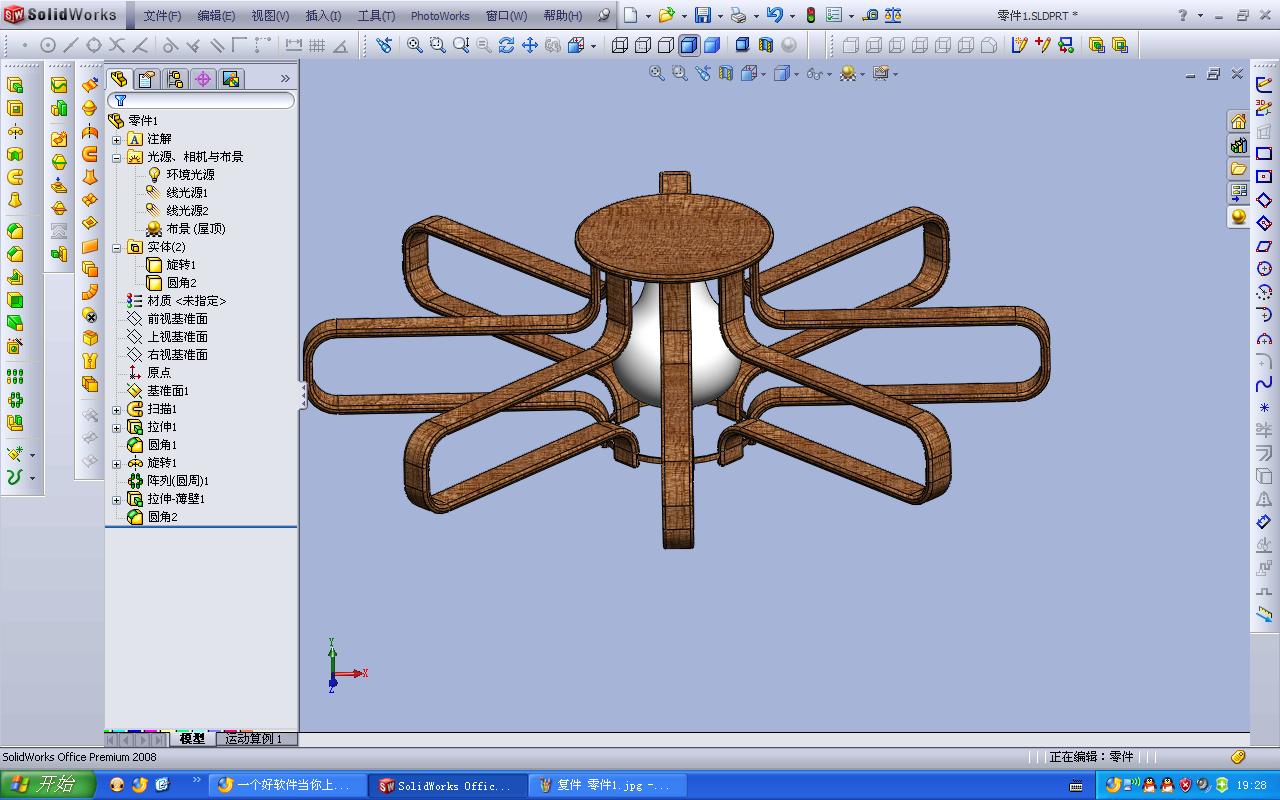Screen dimensions: 1280x800
Task: Expand the 注解 tree node
Action: pos(117,139)
